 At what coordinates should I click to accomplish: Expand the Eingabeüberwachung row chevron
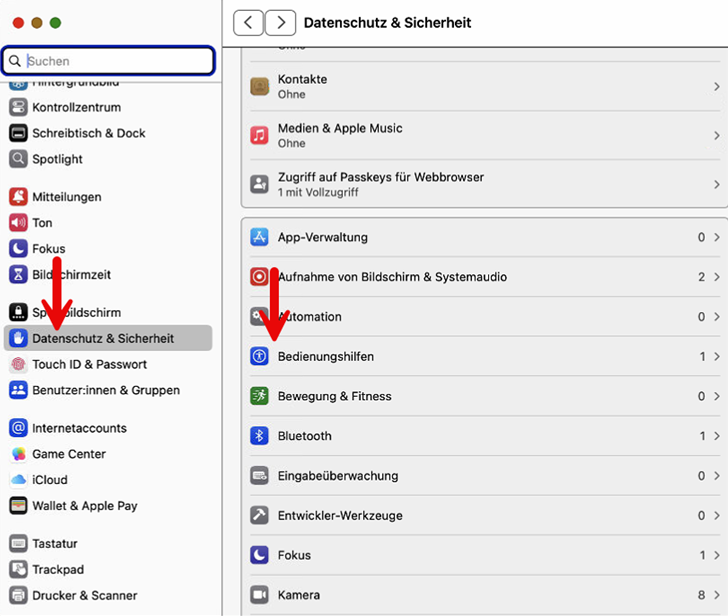pos(716,476)
